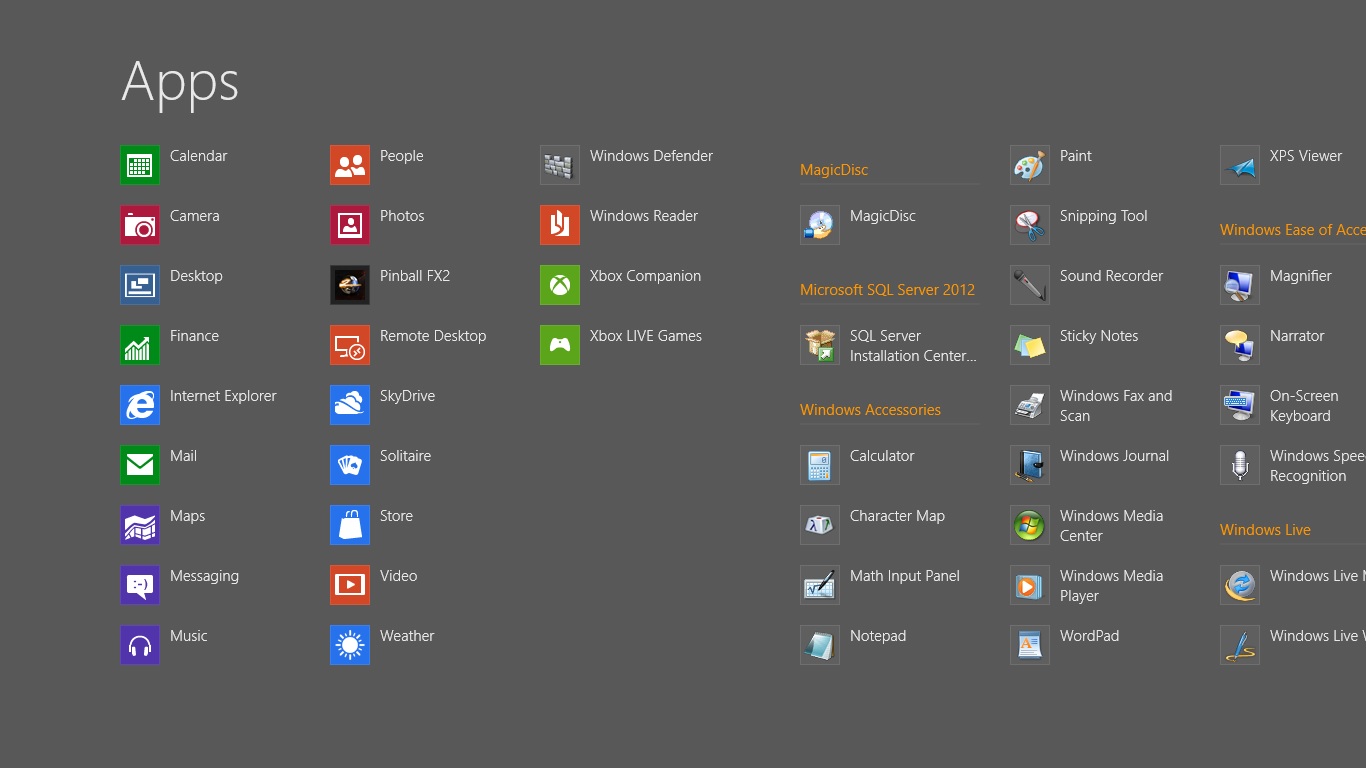This screenshot has width=1366, height=768.
Task: Open the SkyDrive cloud icon
Action: point(350,405)
